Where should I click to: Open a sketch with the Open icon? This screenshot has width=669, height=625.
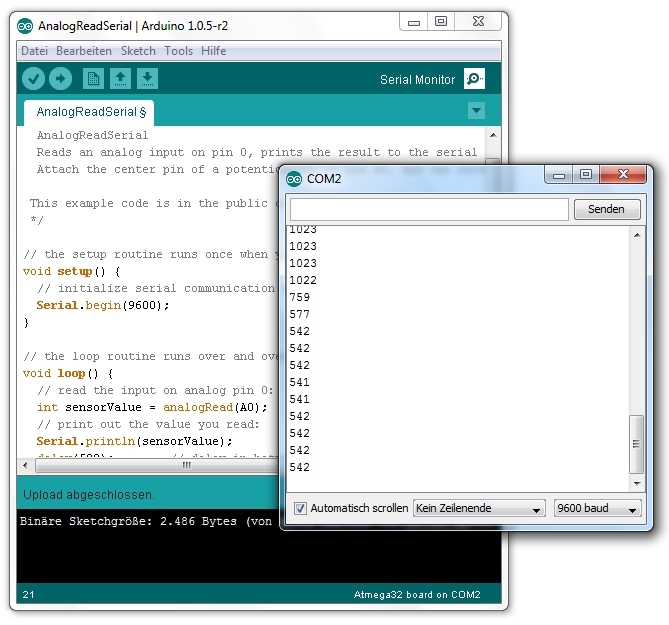pos(120,79)
